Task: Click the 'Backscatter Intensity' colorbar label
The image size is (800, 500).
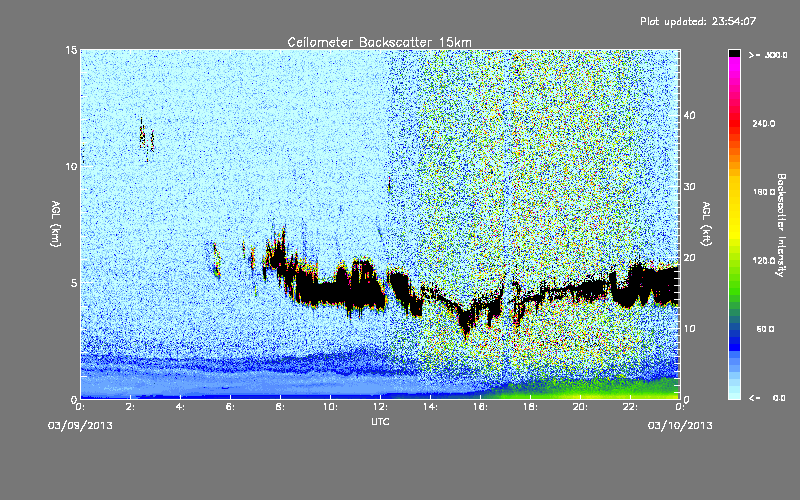Action: pyautogui.click(x=781, y=225)
